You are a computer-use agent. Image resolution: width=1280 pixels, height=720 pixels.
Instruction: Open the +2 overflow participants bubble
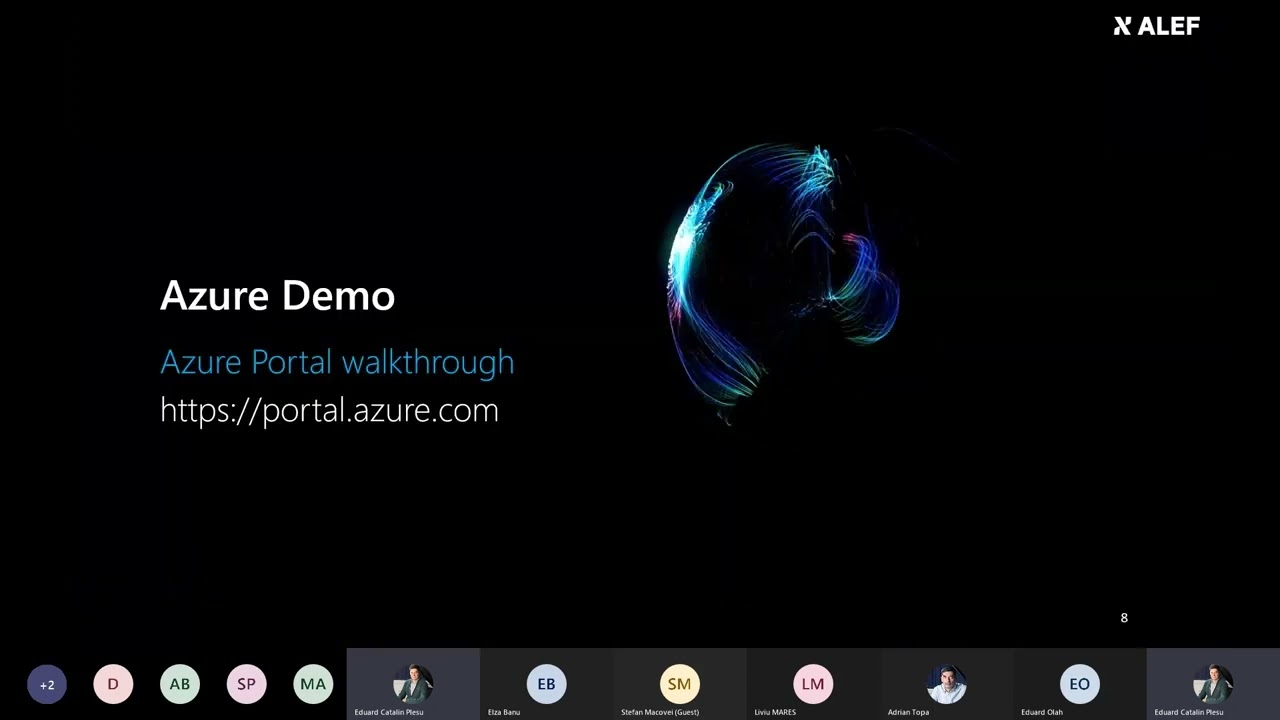(47, 684)
